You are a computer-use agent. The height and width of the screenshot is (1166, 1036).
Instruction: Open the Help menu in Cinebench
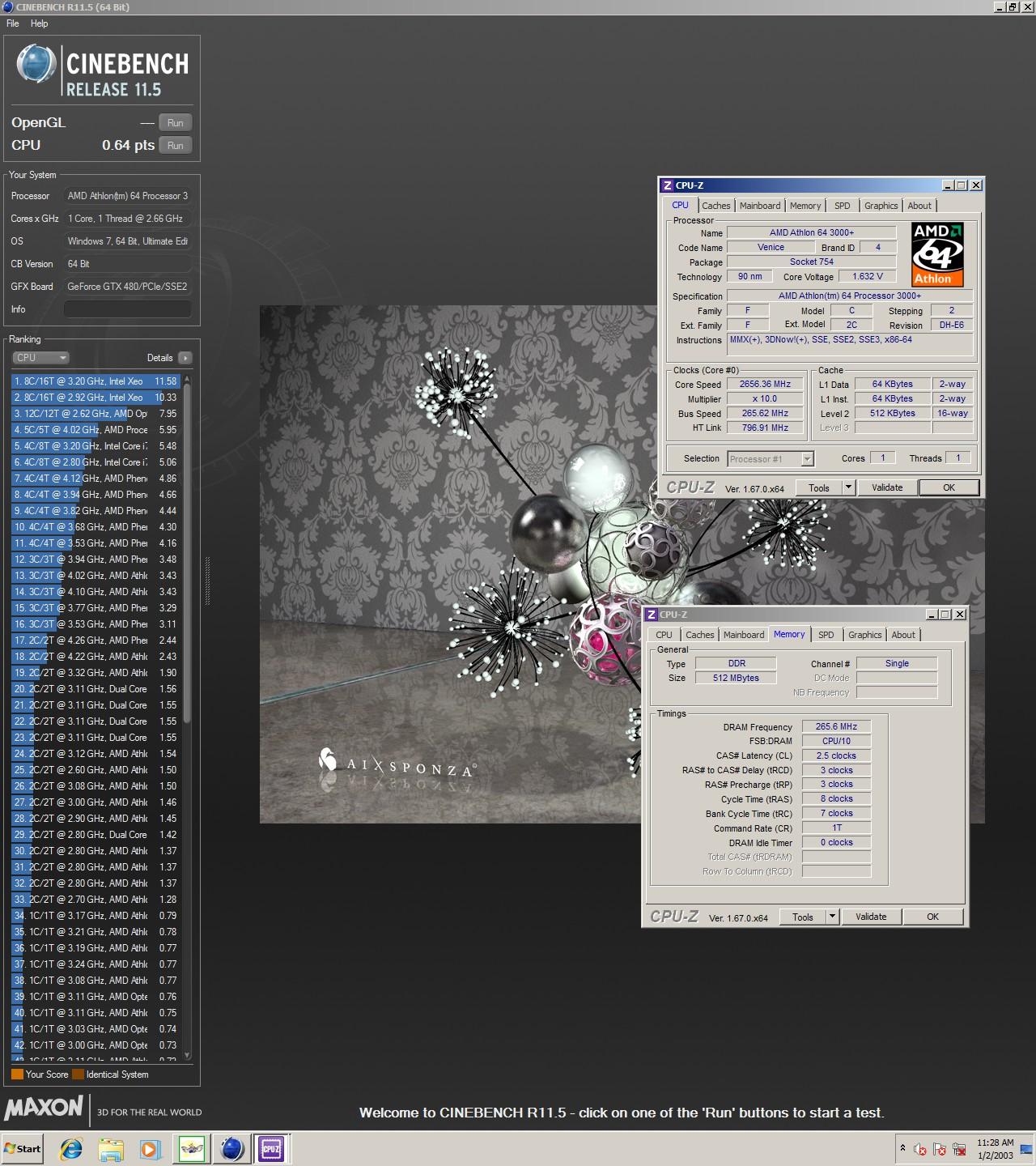(x=39, y=23)
